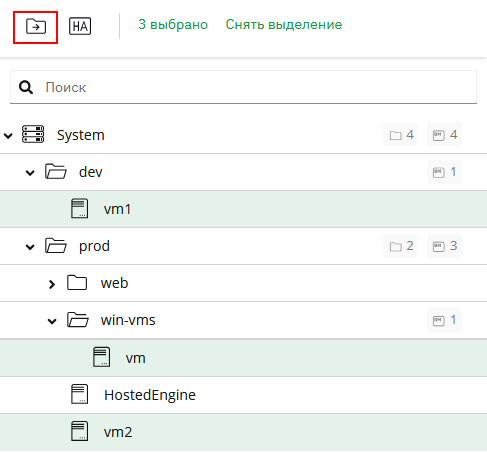Click the web closed folder icon
The height and width of the screenshot is (455, 487).
[77, 283]
